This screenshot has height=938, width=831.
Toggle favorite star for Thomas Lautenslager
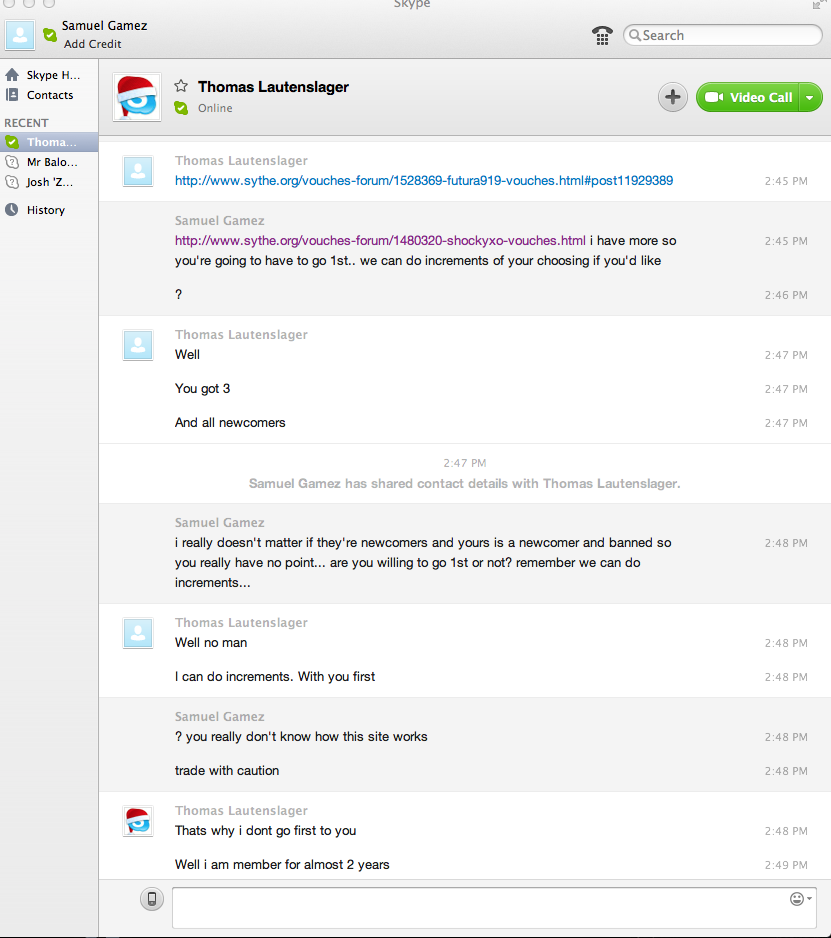coord(181,87)
